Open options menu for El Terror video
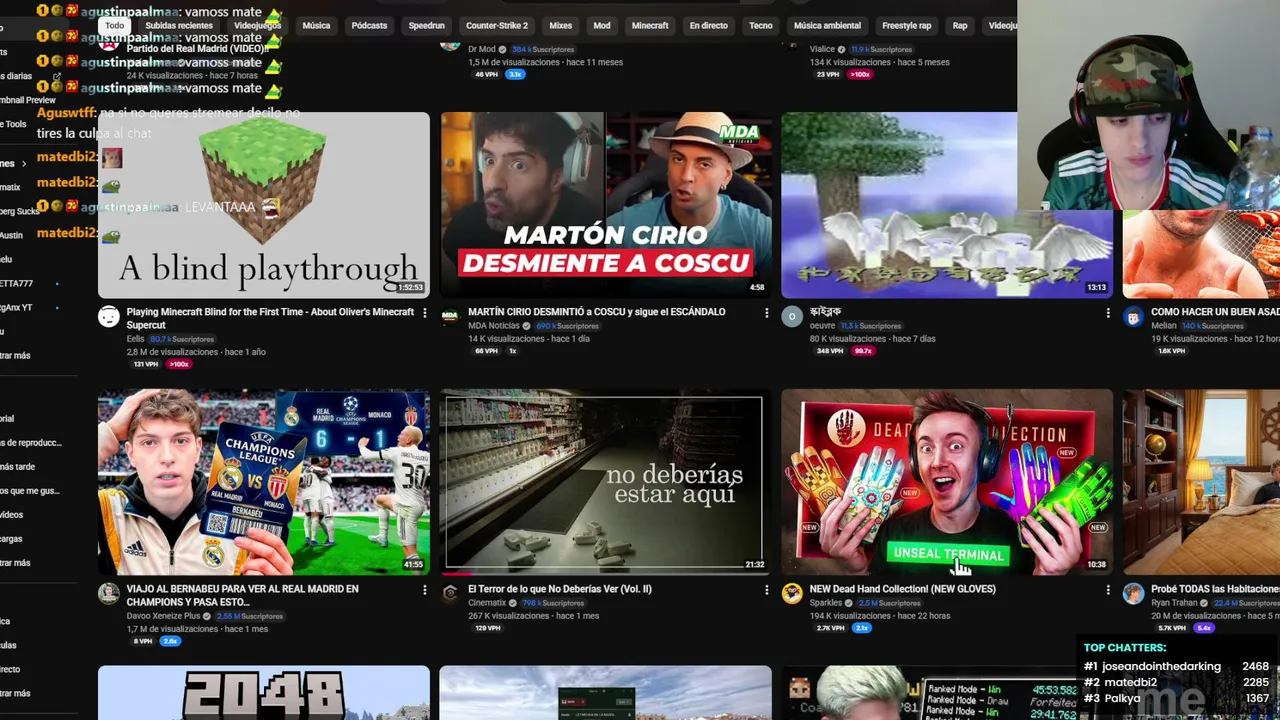The width and height of the screenshot is (1280, 720). (x=766, y=590)
